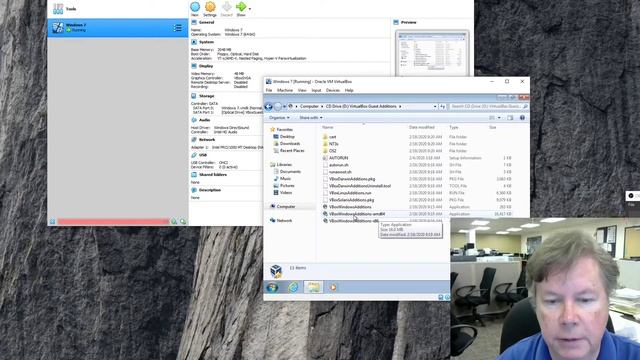Click the Explorer Back arrow button
Screen dimensions: 640x360
coord(269,107)
